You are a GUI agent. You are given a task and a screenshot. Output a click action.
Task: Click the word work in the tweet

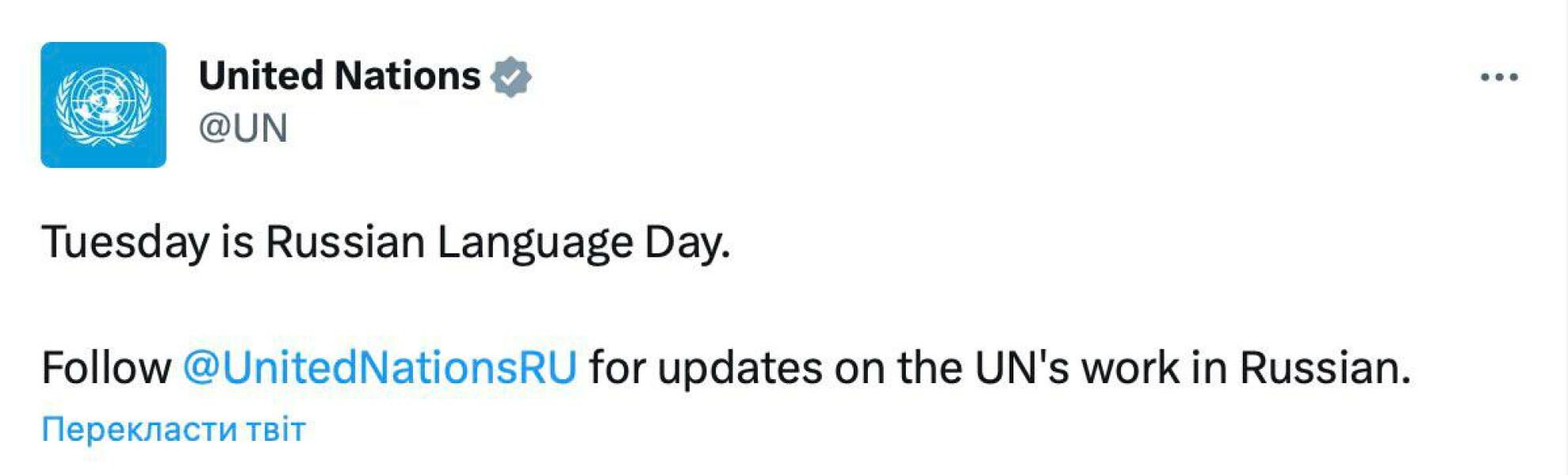pos(1131,367)
